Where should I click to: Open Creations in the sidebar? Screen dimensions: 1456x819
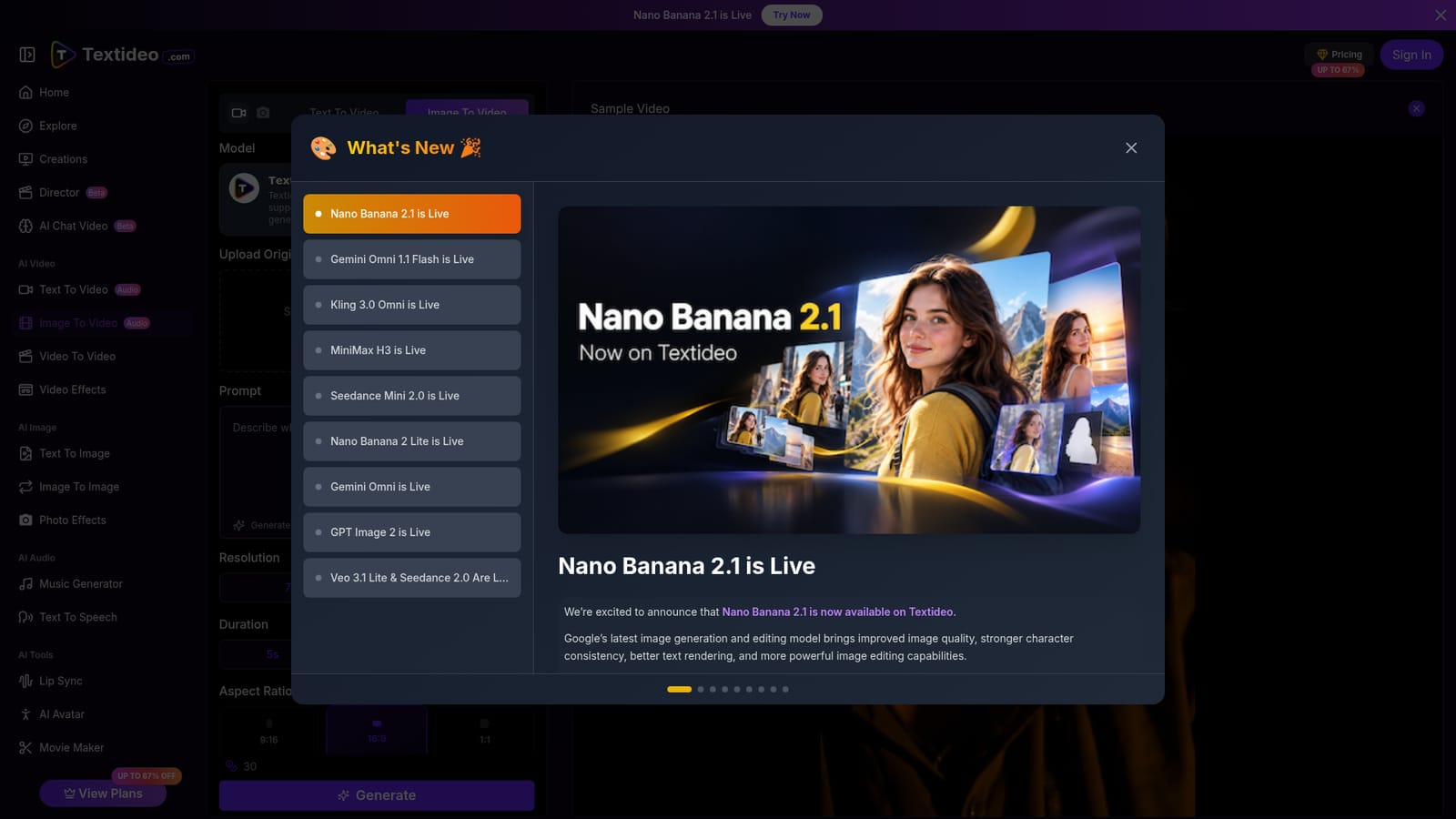(x=54, y=159)
